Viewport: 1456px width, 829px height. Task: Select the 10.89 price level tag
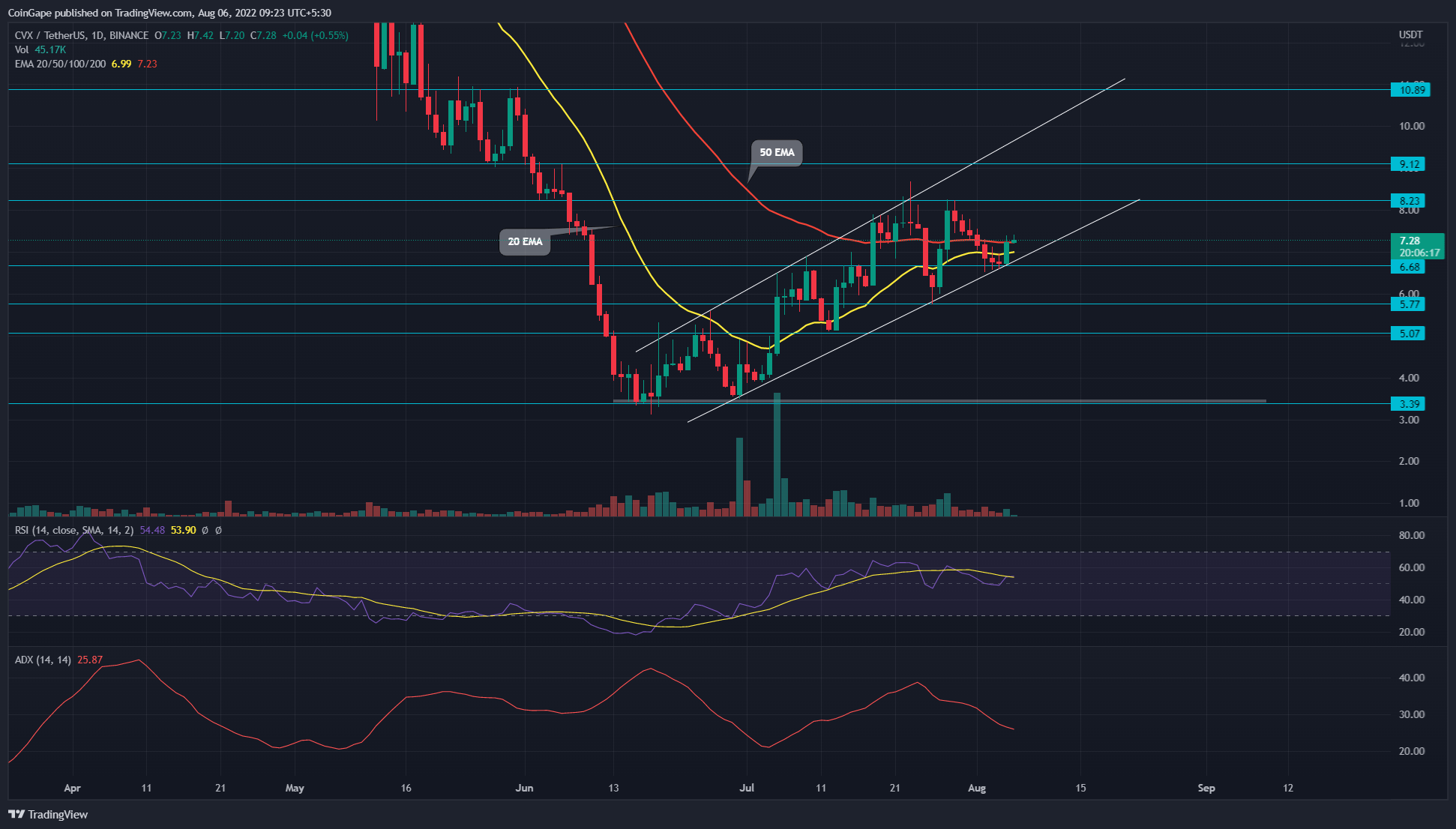click(x=1410, y=90)
